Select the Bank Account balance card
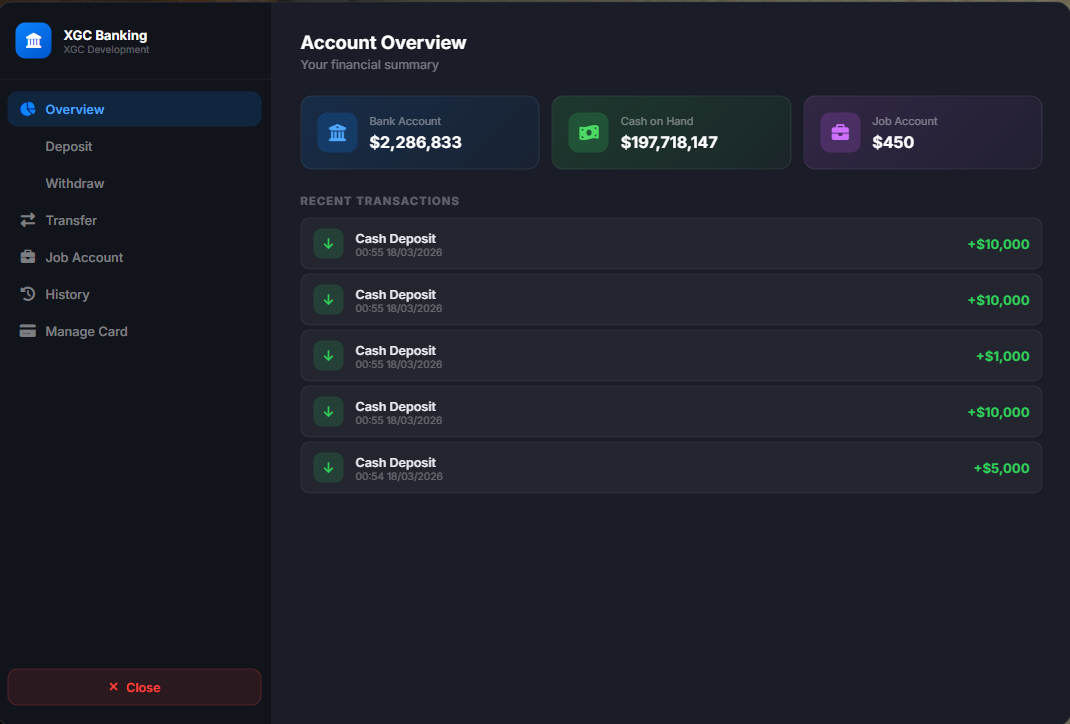Image resolution: width=1070 pixels, height=724 pixels. point(420,132)
